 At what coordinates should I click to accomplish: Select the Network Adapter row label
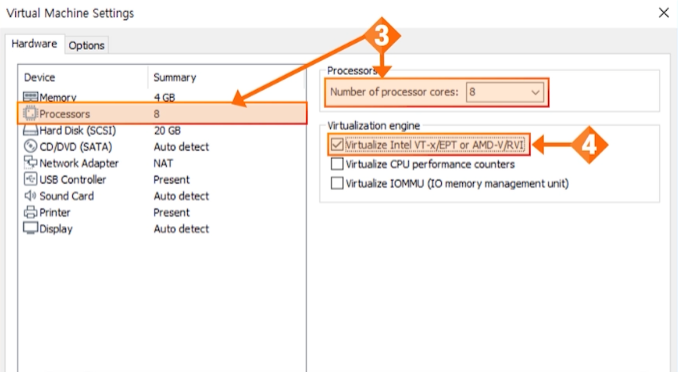(79, 163)
